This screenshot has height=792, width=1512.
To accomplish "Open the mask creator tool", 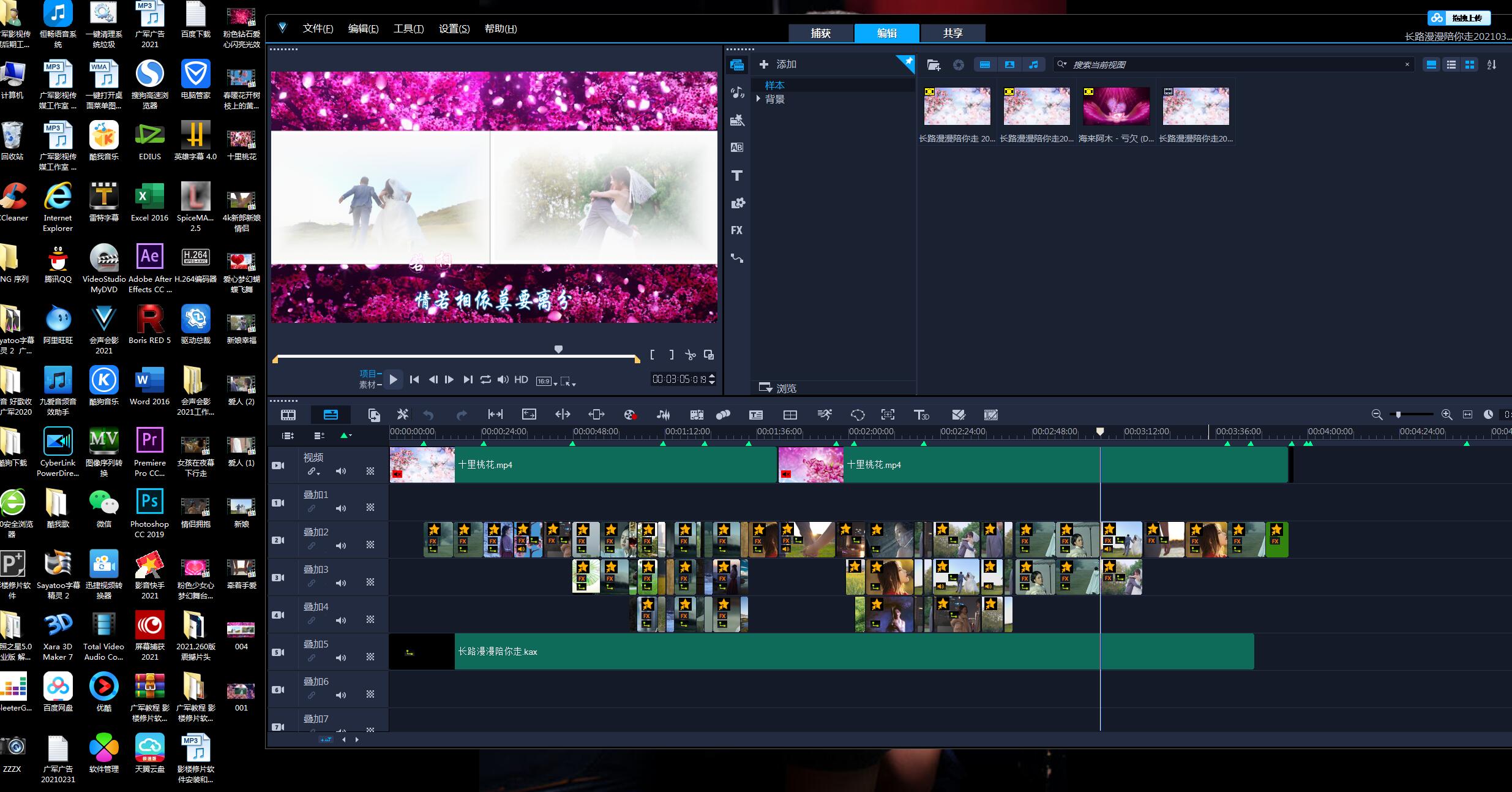I will click(858, 415).
